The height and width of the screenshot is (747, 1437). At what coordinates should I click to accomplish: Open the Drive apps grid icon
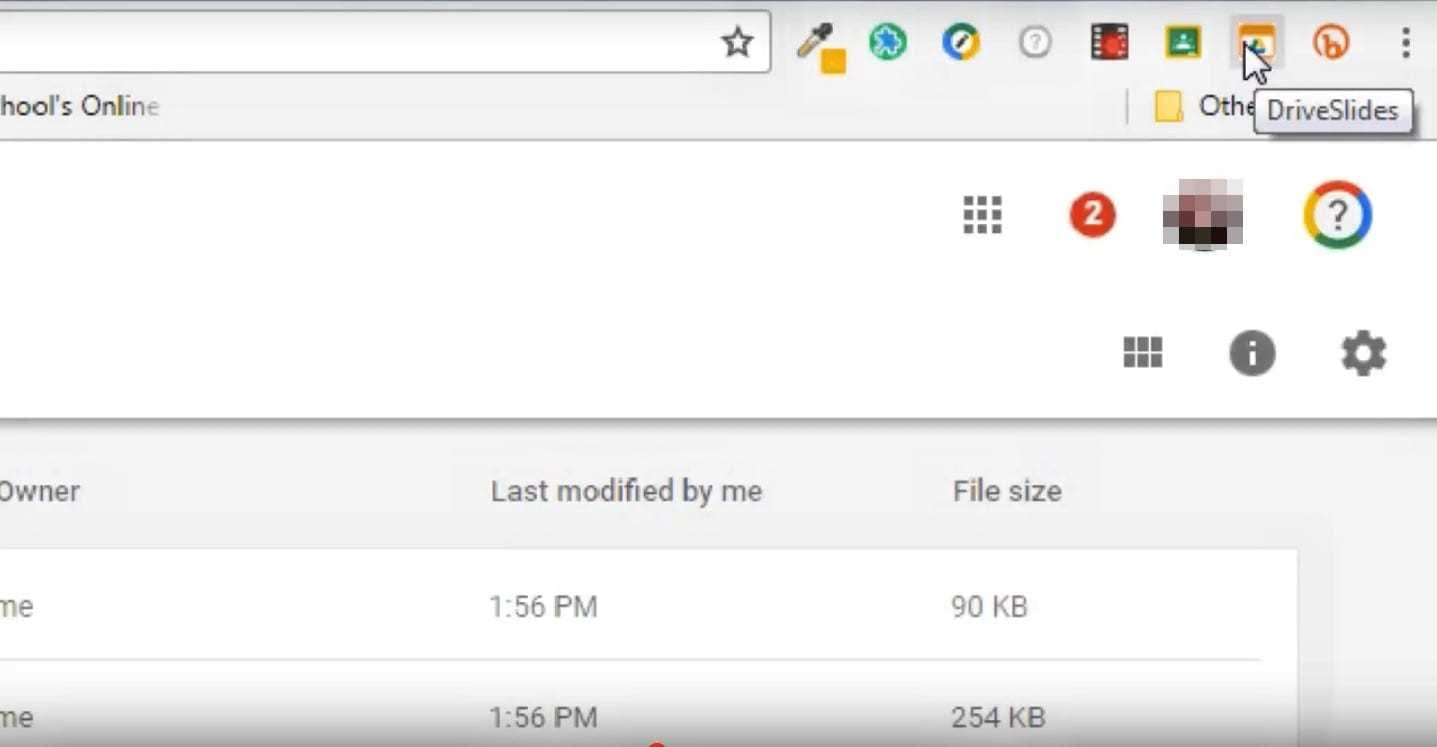coord(1141,352)
